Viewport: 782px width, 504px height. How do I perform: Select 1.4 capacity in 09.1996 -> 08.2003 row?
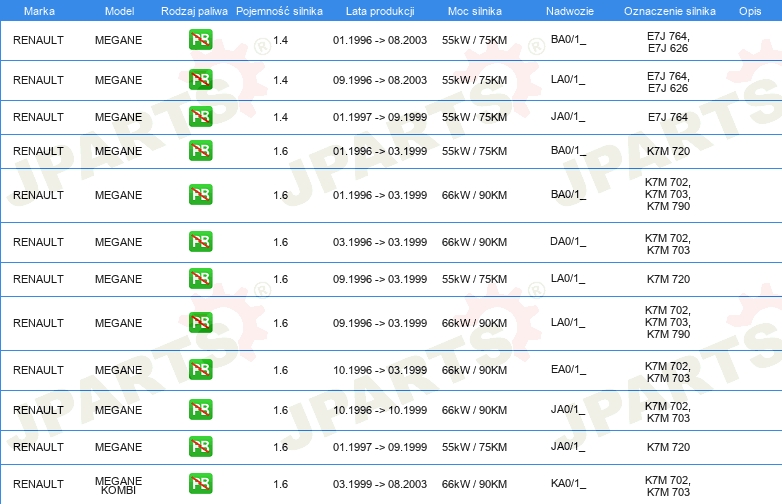[x=280, y=80]
